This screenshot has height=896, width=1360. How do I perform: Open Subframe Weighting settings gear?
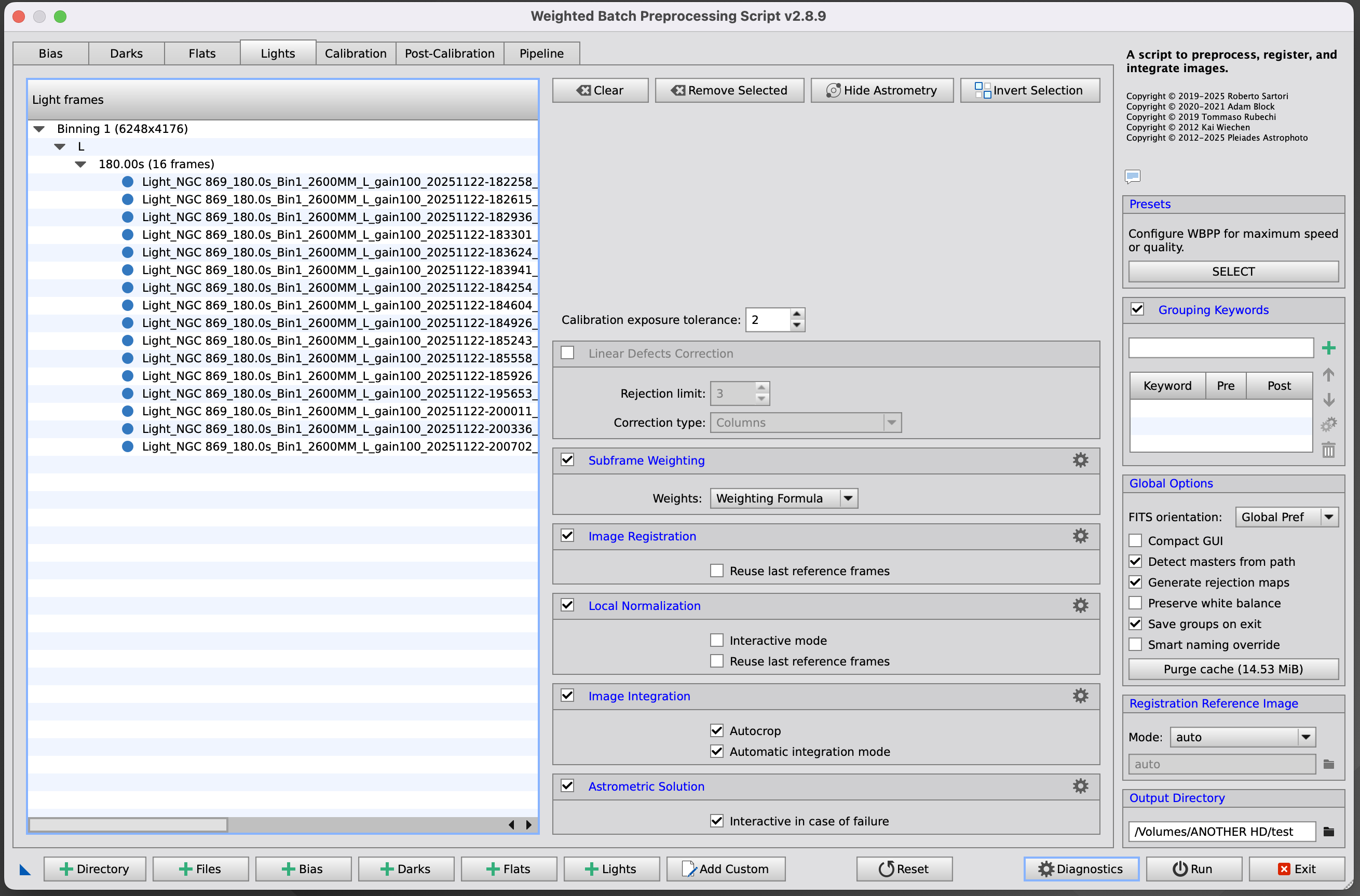pyautogui.click(x=1079, y=460)
